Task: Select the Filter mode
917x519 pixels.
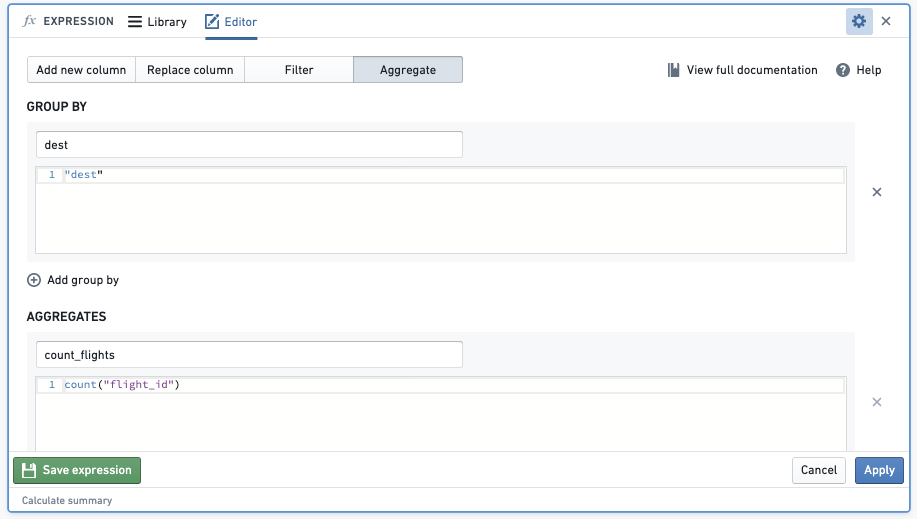Action: (x=299, y=70)
